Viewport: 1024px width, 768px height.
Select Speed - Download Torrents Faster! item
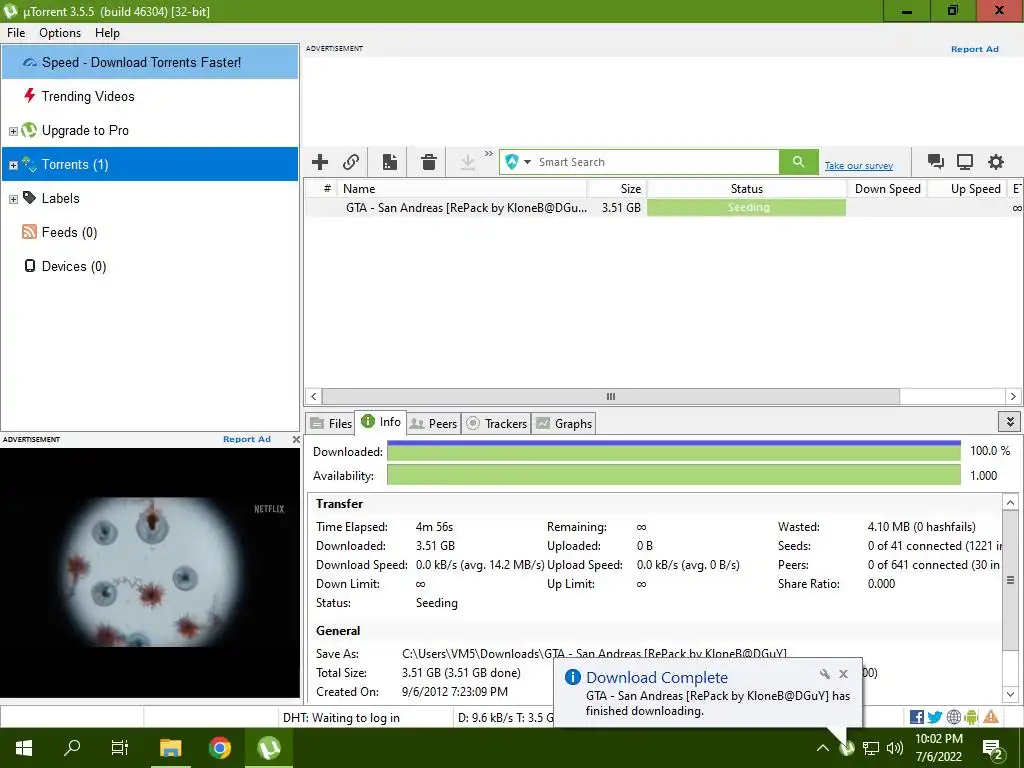click(x=150, y=63)
